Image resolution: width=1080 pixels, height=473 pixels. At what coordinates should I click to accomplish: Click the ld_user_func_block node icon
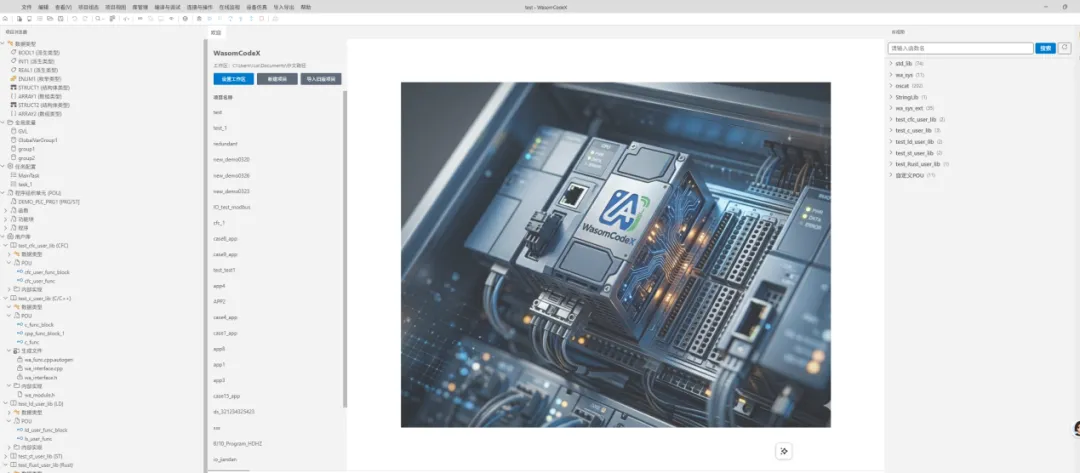point(20,430)
